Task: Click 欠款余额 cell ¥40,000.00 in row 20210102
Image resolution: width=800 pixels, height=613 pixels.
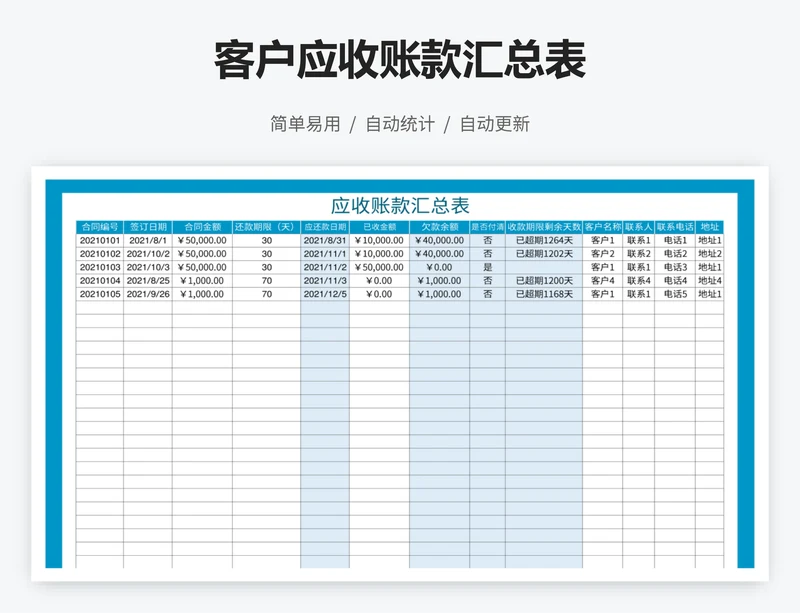Action: pos(439,254)
